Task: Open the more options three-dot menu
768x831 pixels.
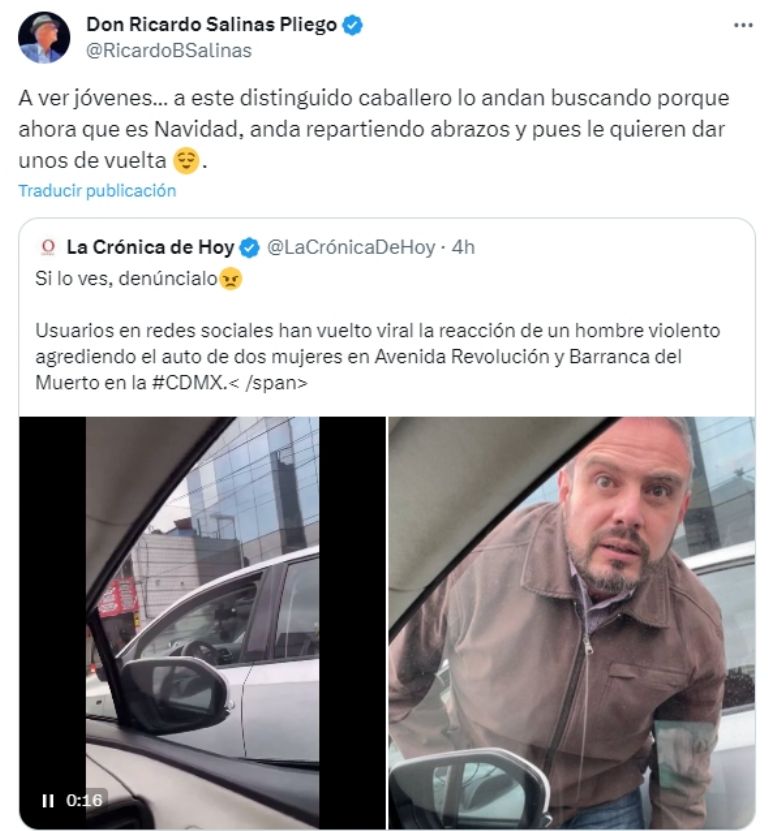Action: point(743,25)
